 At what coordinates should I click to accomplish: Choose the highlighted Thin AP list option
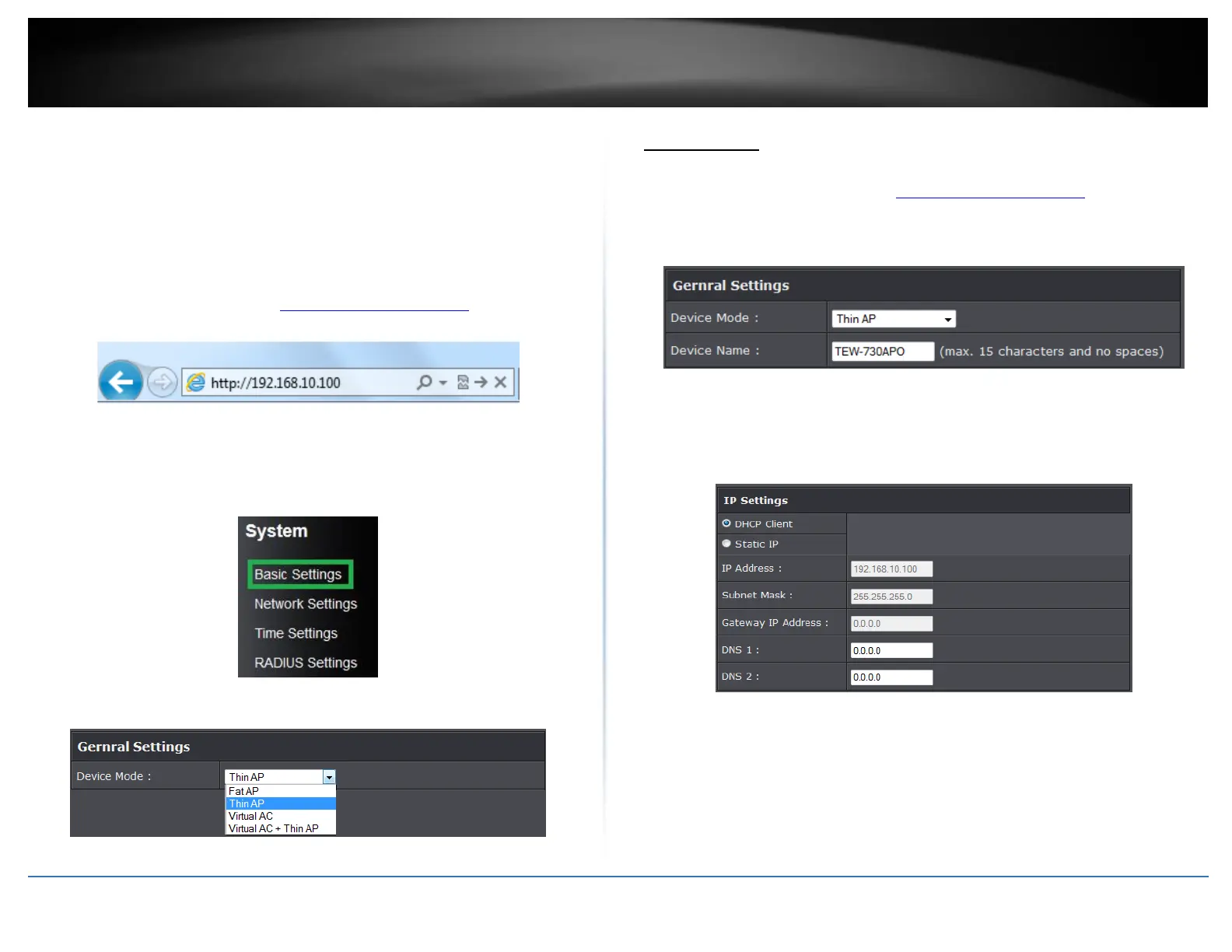coord(281,803)
